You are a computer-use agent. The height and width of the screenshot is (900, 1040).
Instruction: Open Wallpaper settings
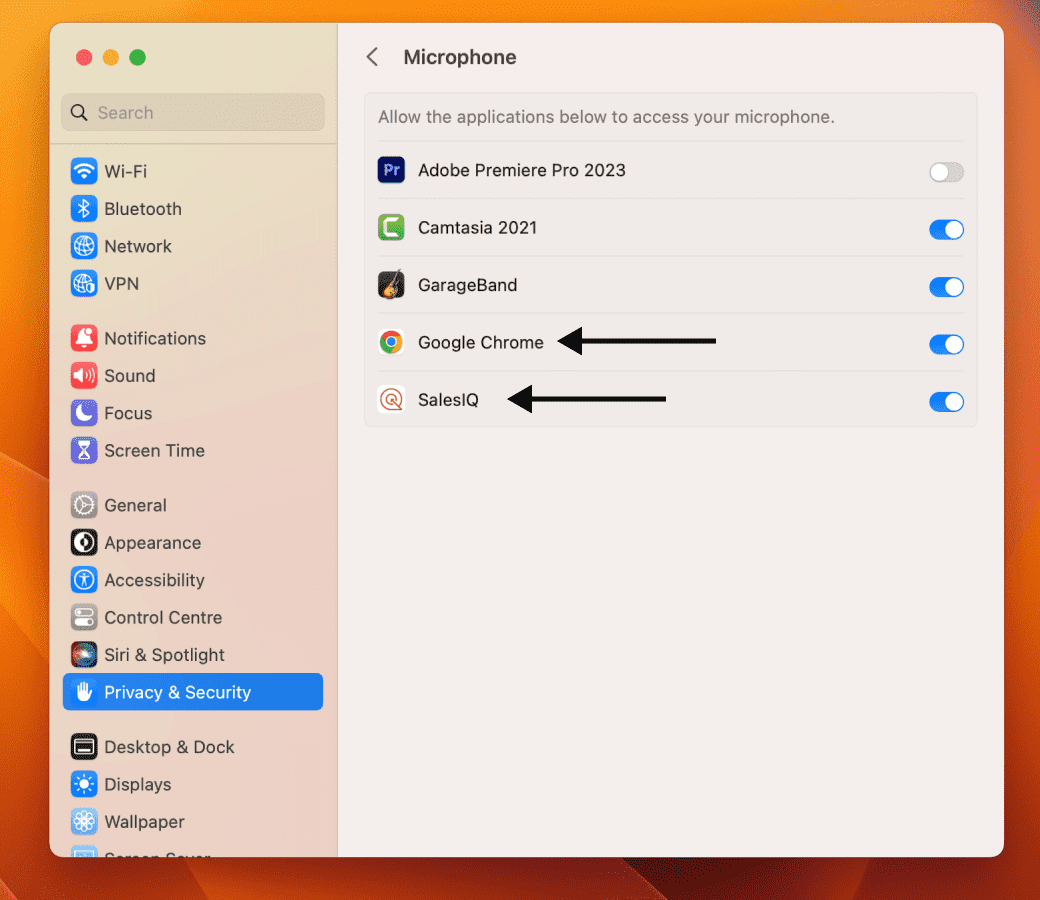click(x=193, y=822)
